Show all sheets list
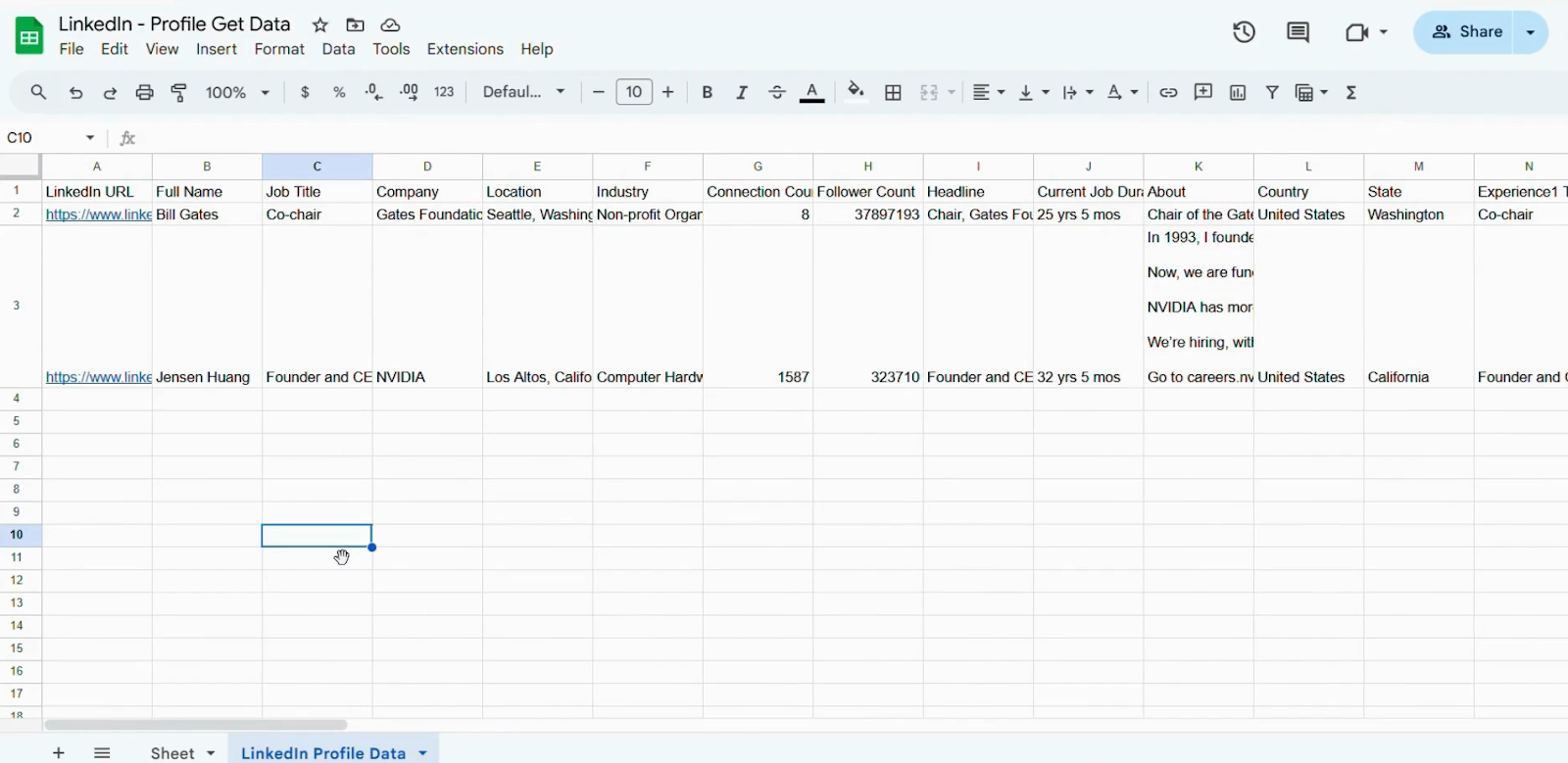 (102, 752)
